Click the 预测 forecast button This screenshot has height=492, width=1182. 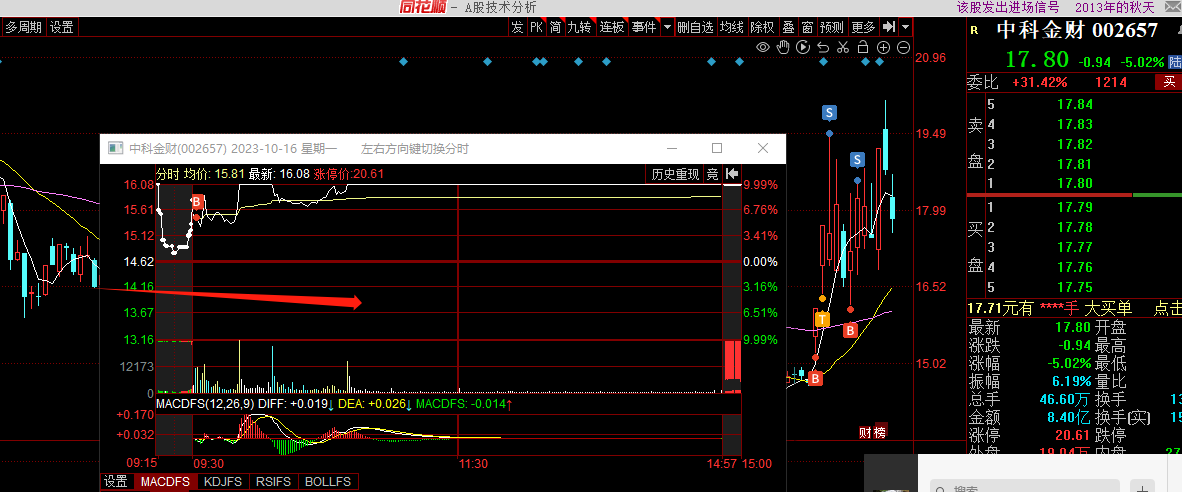coord(832,27)
